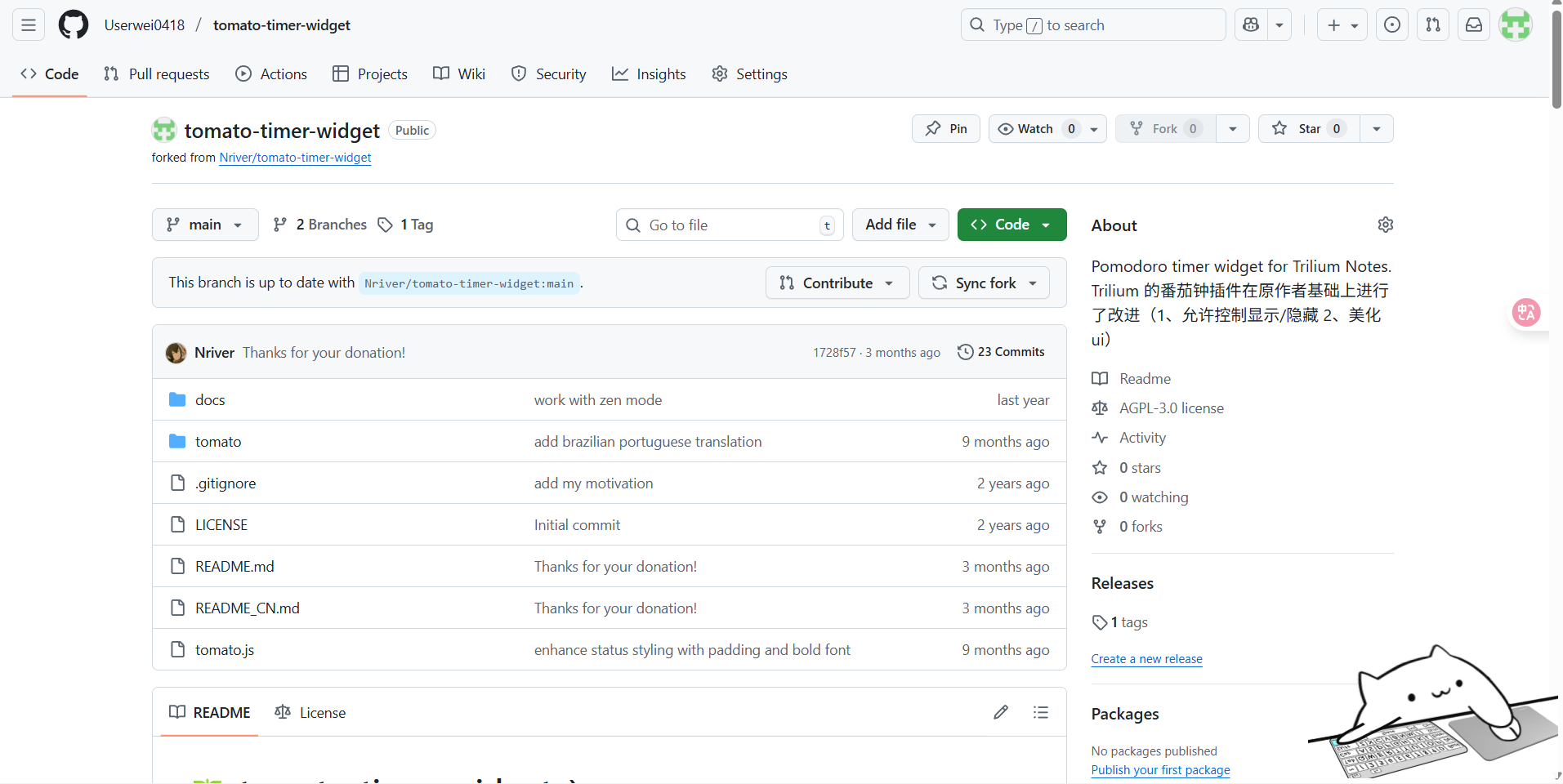1563x784 pixels.
Task: Click the Type / to search box
Action: tap(1093, 25)
